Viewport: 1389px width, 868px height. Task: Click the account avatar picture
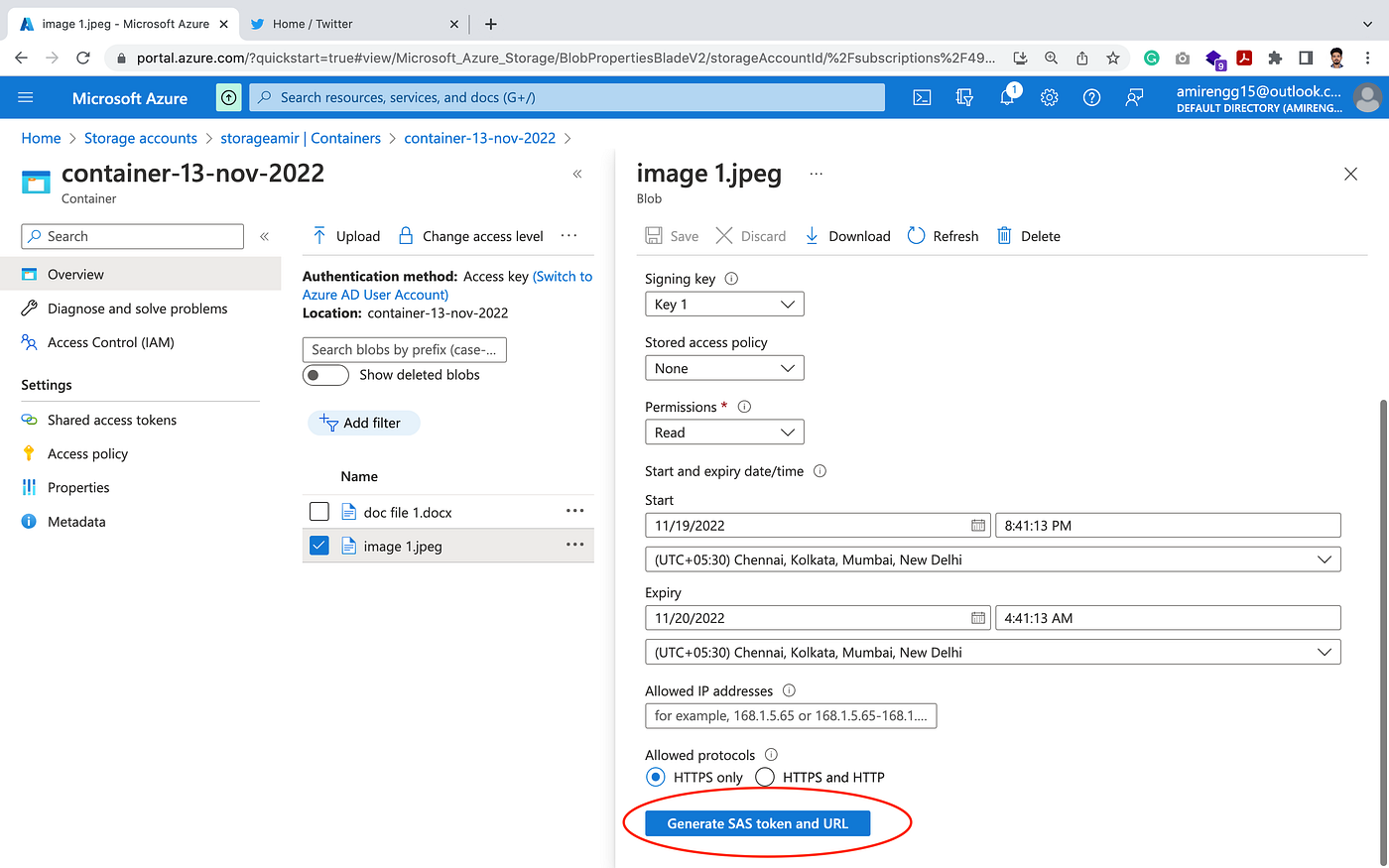[x=1367, y=97]
